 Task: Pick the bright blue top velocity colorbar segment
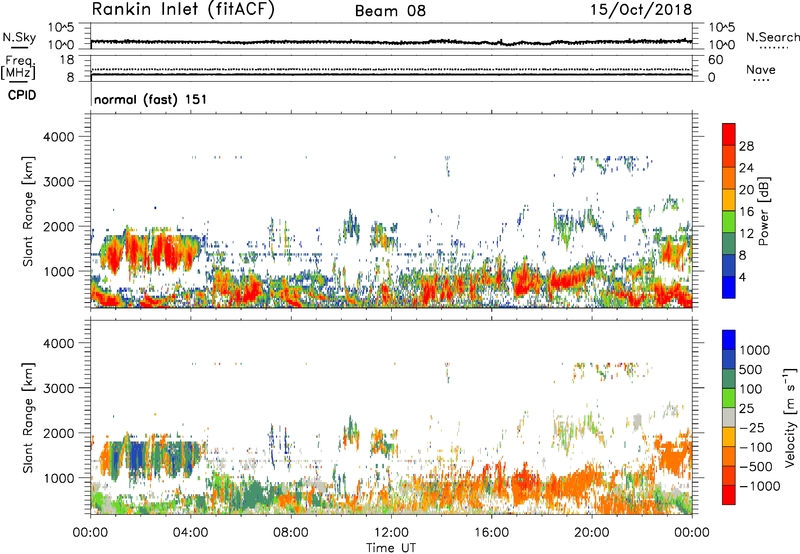click(729, 340)
